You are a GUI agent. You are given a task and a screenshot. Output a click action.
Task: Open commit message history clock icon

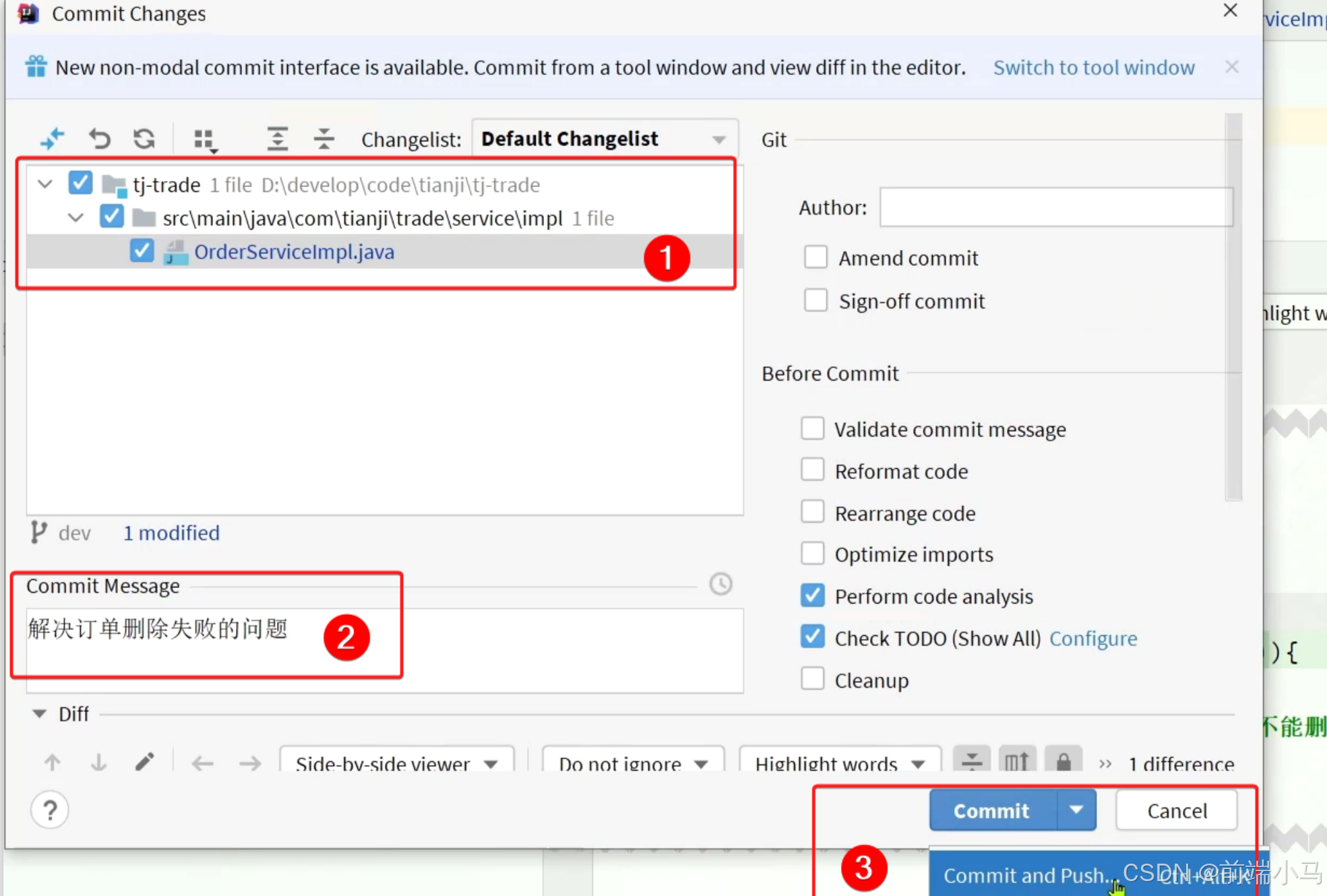[x=720, y=584]
